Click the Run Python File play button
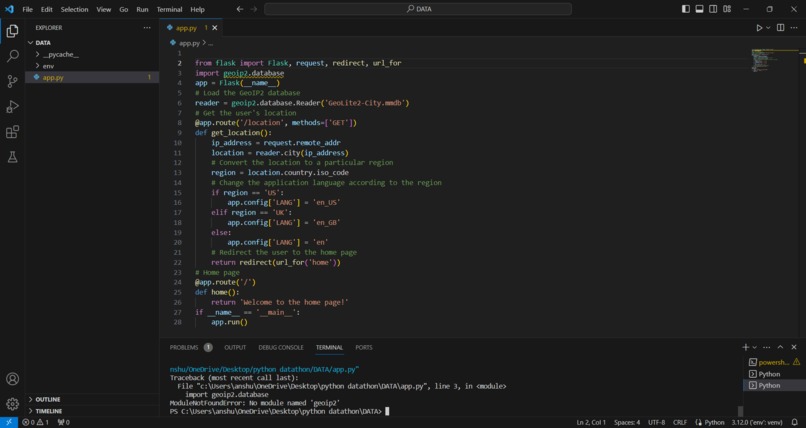The height and width of the screenshot is (428, 806). 759,28
